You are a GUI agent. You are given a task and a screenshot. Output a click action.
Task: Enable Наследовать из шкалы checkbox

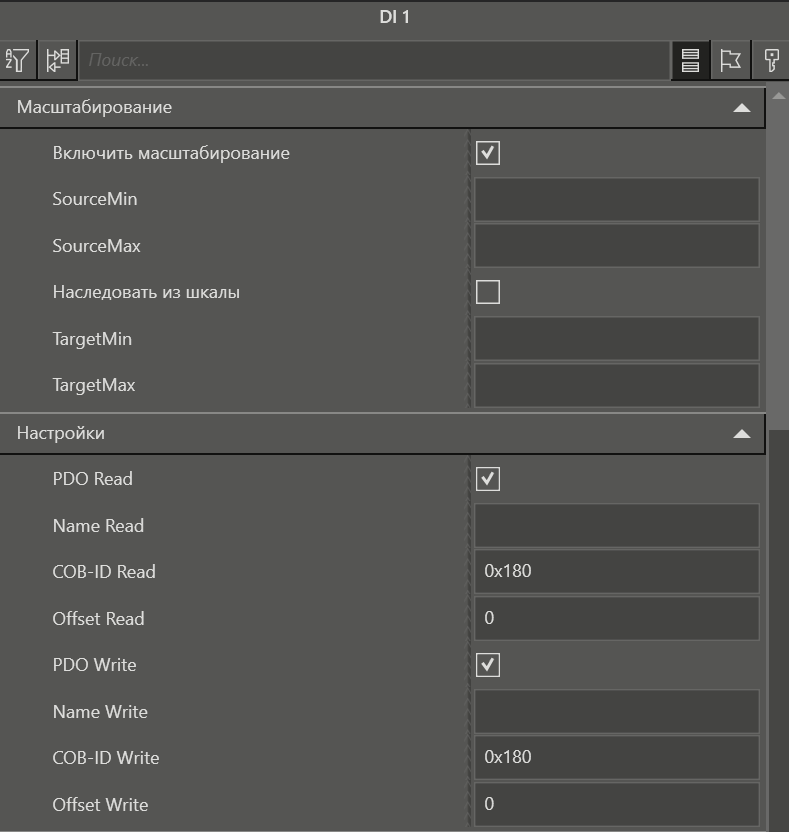tap(488, 292)
